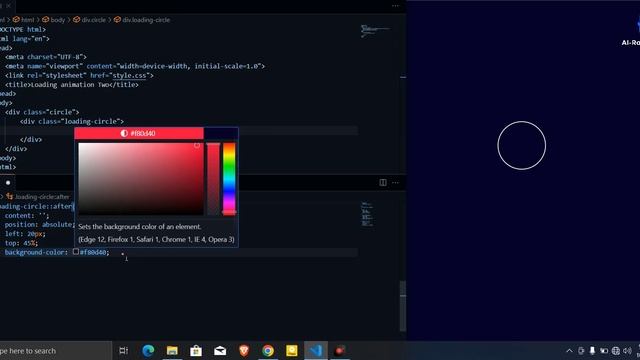Screen dimensions: 640x360
Task: Click the body breadcrumb item
Action: pyautogui.click(x=54, y=20)
